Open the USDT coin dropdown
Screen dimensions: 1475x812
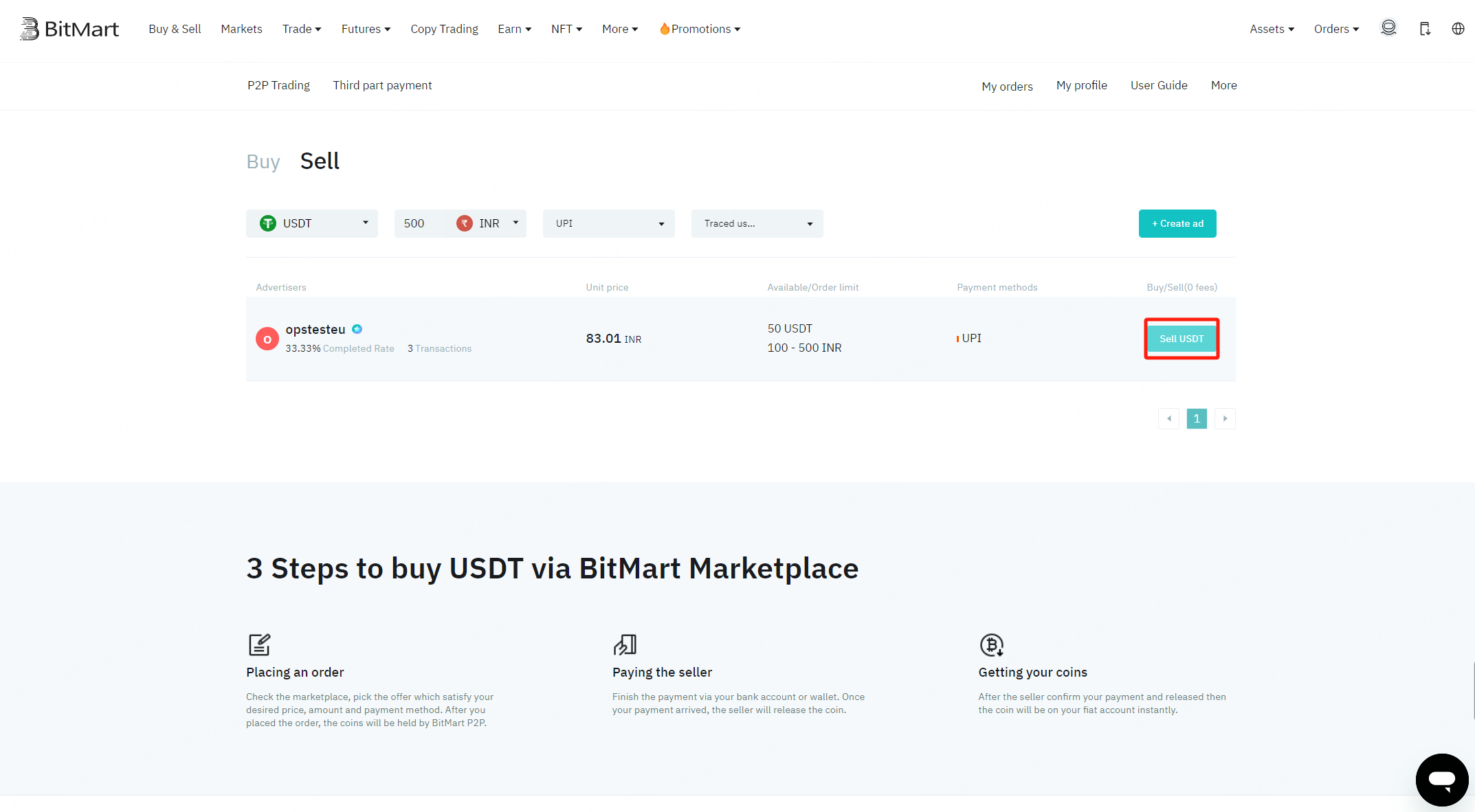pyautogui.click(x=312, y=223)
